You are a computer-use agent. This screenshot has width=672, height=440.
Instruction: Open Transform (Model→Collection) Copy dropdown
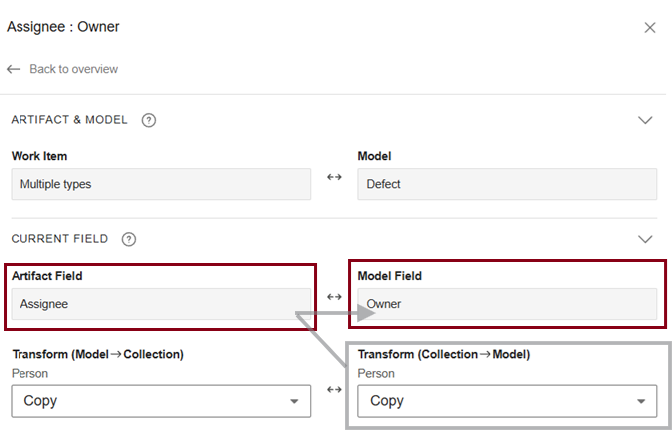click(x=161, y=401)
